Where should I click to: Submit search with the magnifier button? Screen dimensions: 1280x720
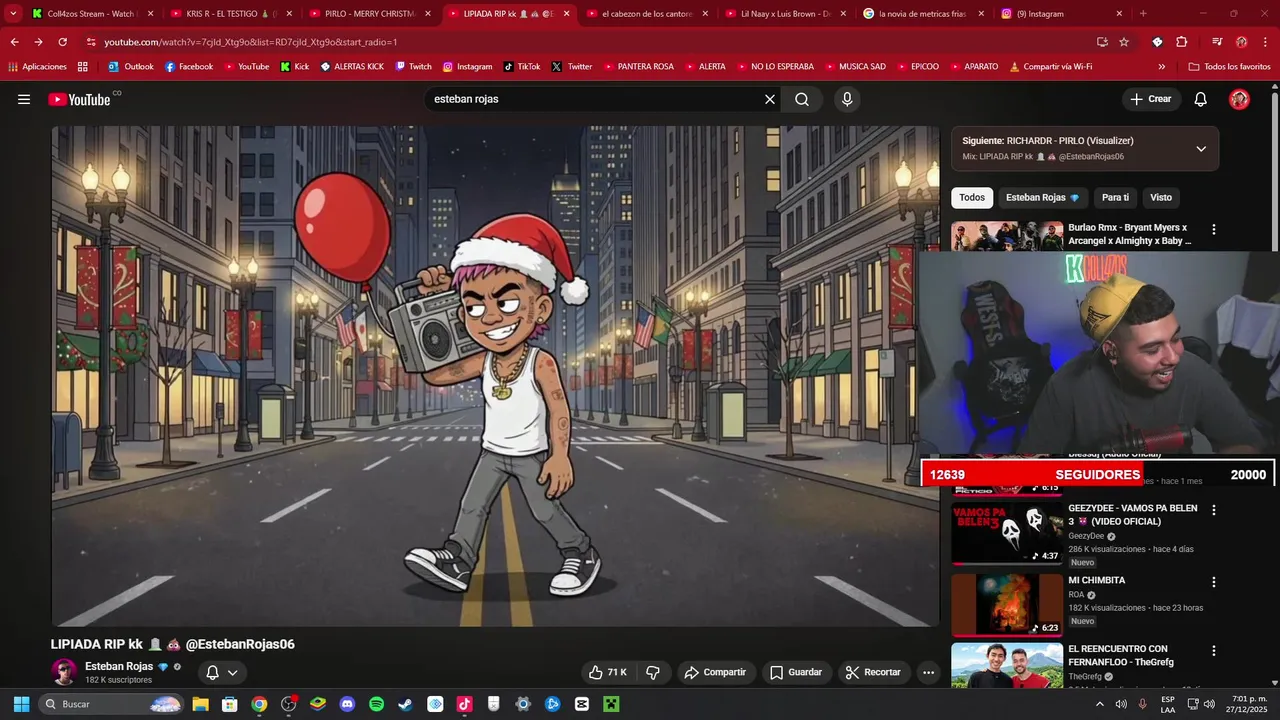coord(802,99)
